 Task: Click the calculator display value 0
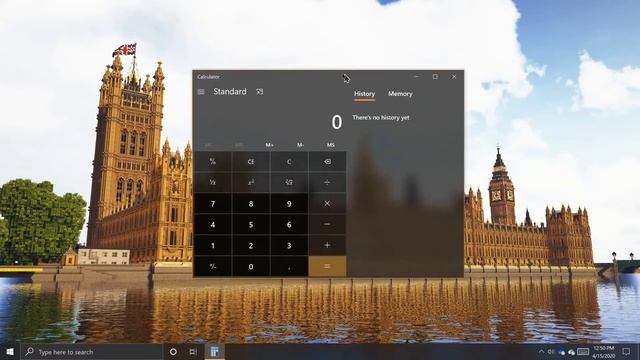tap(336, 122)
